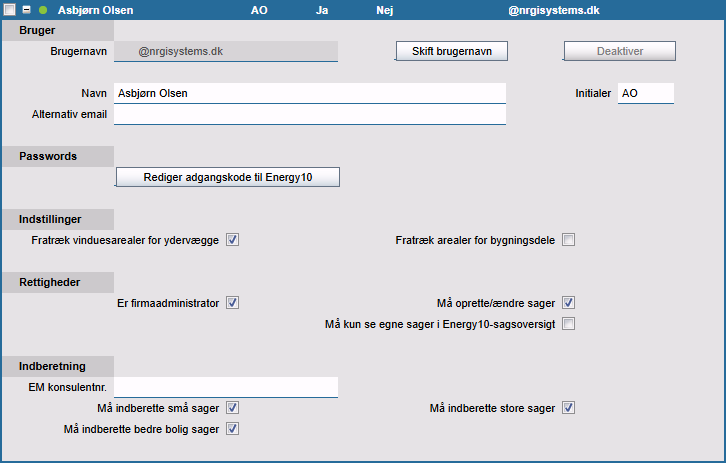Click into the Navn text field
This screenshot has height=463, width=726.
(x=309, y=93)
